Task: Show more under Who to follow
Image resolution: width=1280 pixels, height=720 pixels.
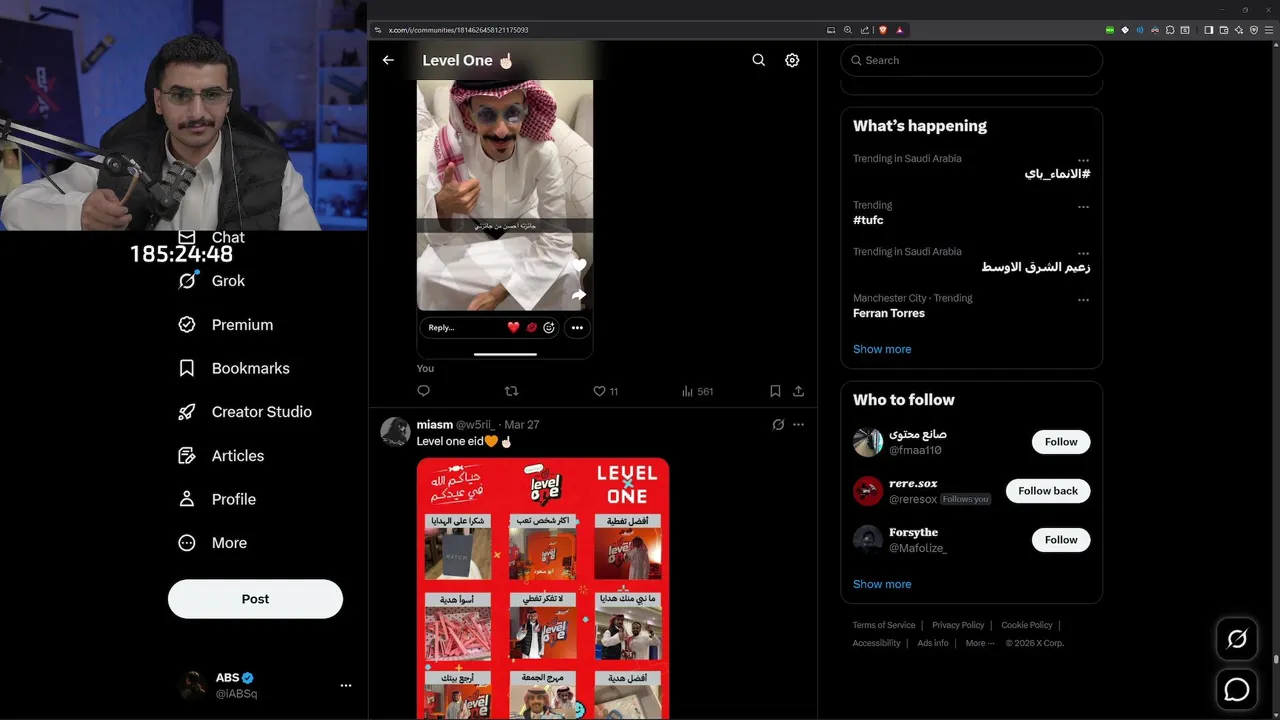Action: pyautogui.click(x=882, y=584)
